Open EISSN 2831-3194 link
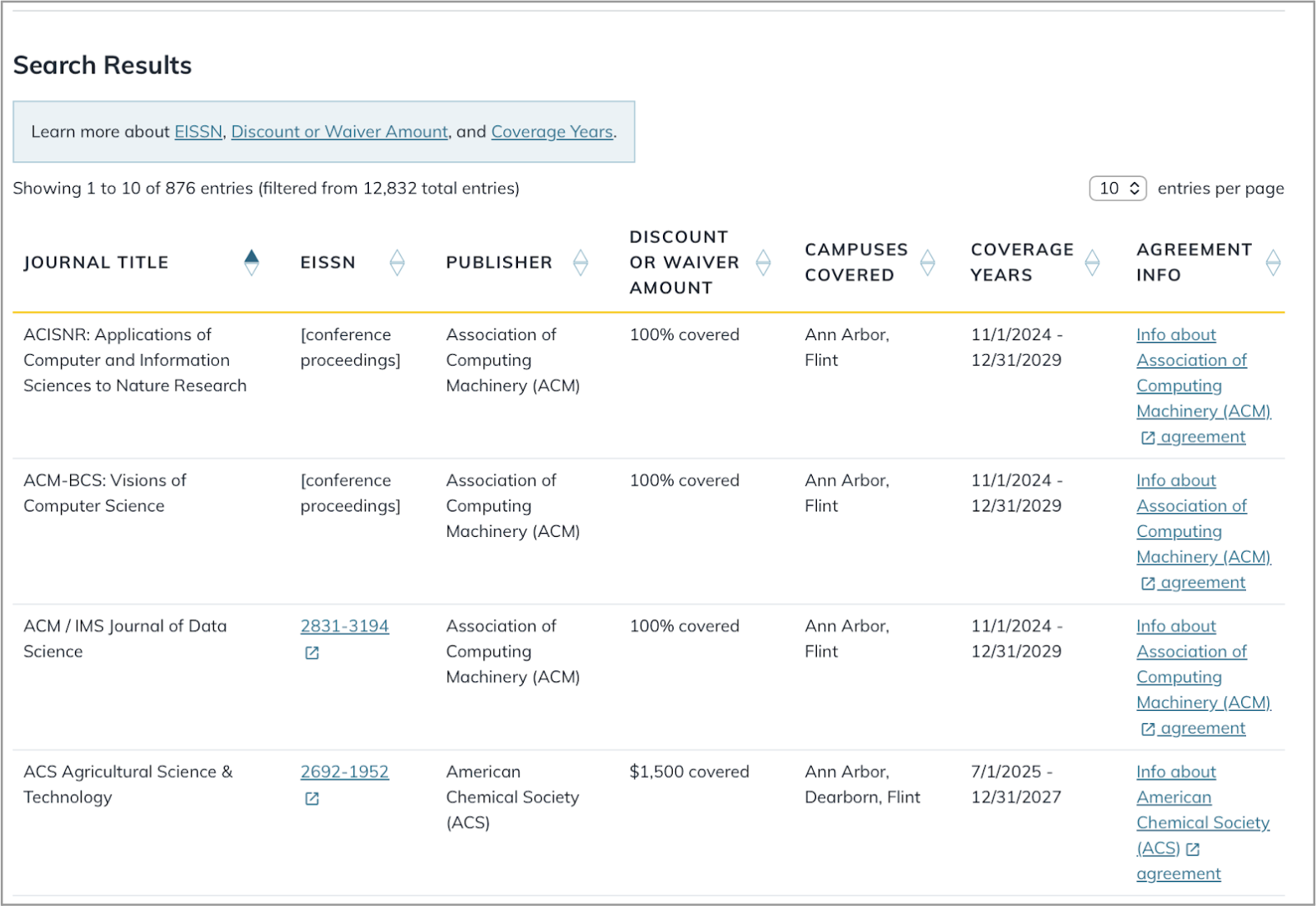 click(x=344, y=626)
